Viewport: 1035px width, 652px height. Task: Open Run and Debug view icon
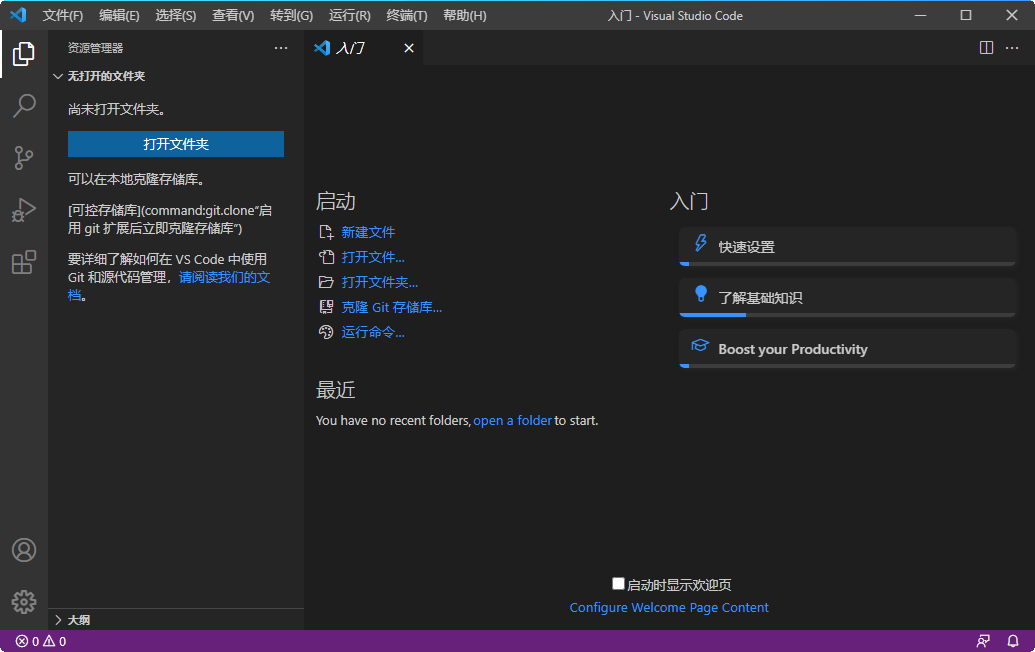click(24, 210)
